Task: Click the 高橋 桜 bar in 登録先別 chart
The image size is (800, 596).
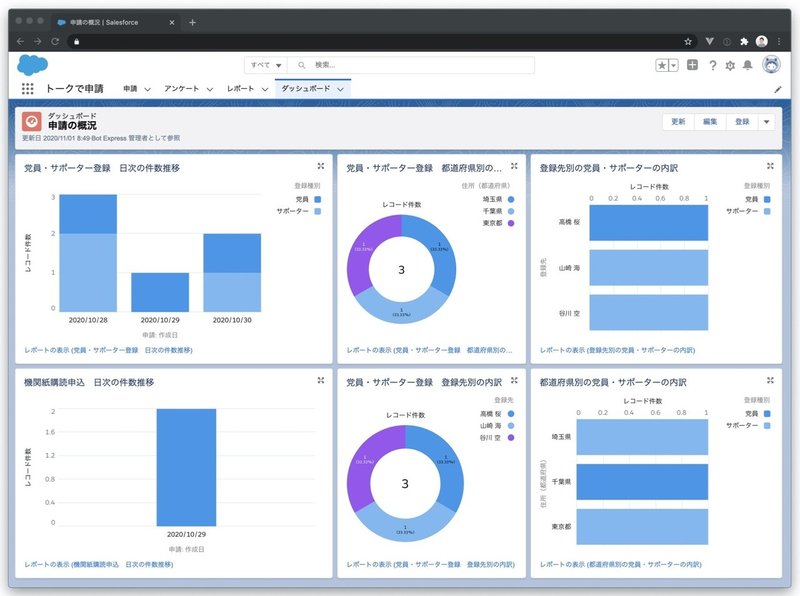Action: coord(648,223)
